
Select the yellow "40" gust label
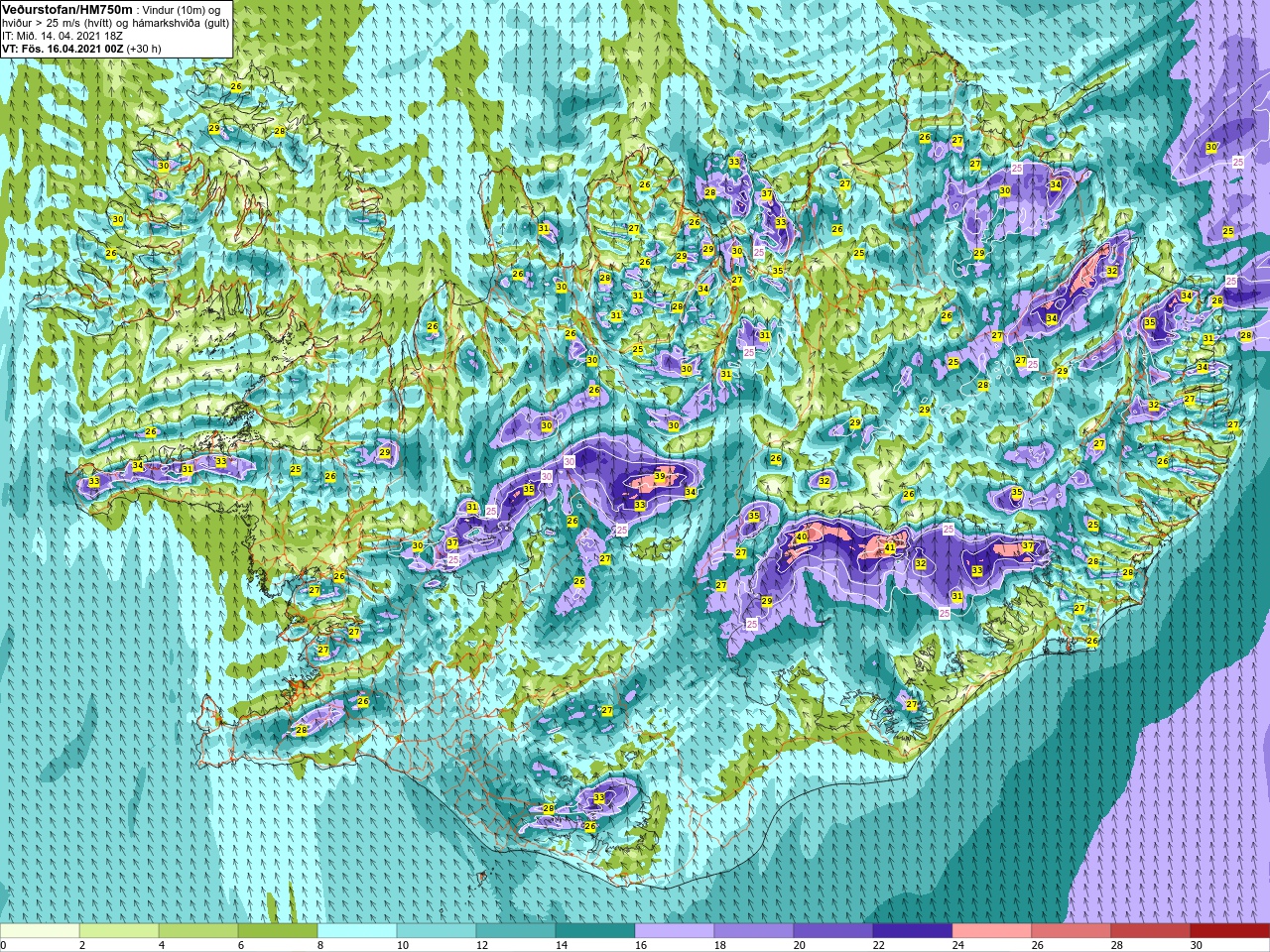pyautogui.click(x=802, y=536)
